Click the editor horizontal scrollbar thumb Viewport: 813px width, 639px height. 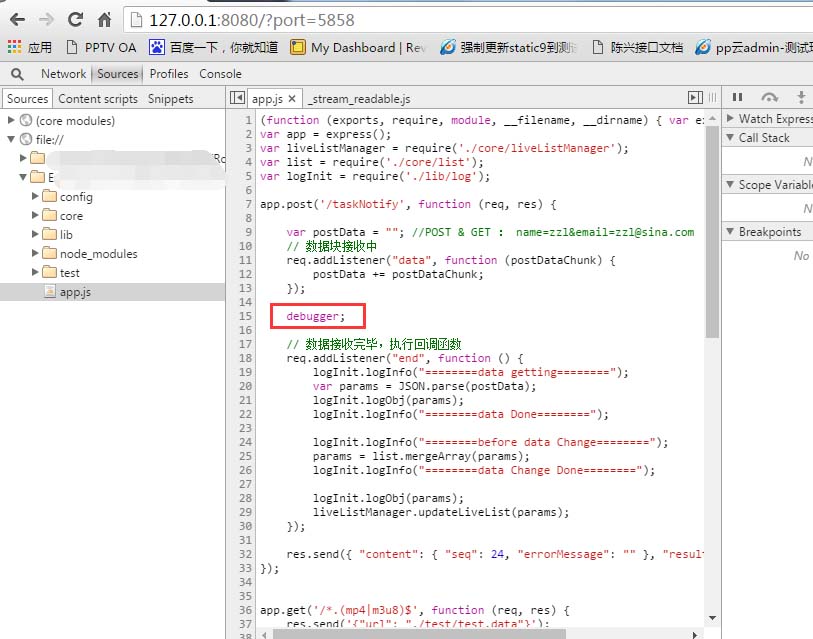[x=419, y=634]
